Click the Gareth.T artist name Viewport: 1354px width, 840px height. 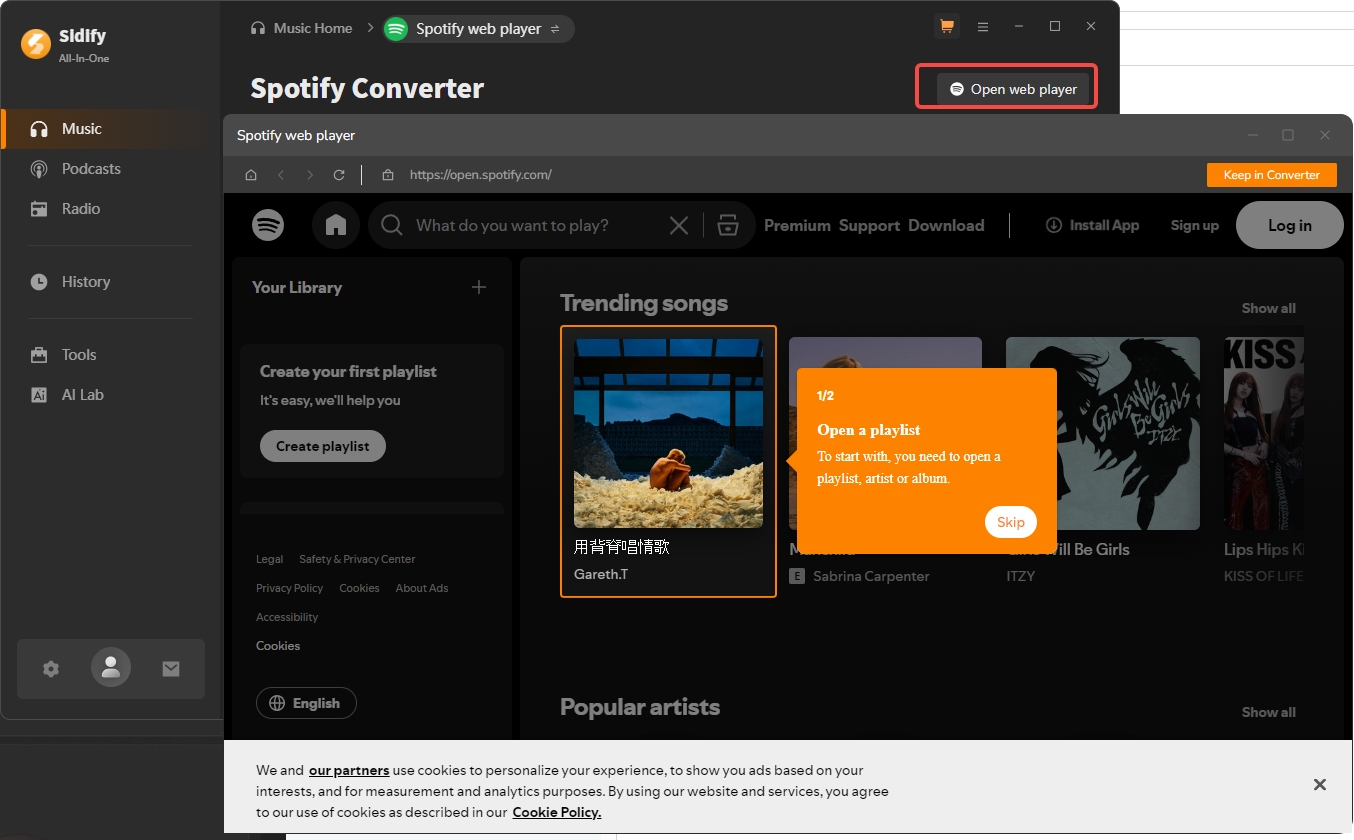[601, 575]
